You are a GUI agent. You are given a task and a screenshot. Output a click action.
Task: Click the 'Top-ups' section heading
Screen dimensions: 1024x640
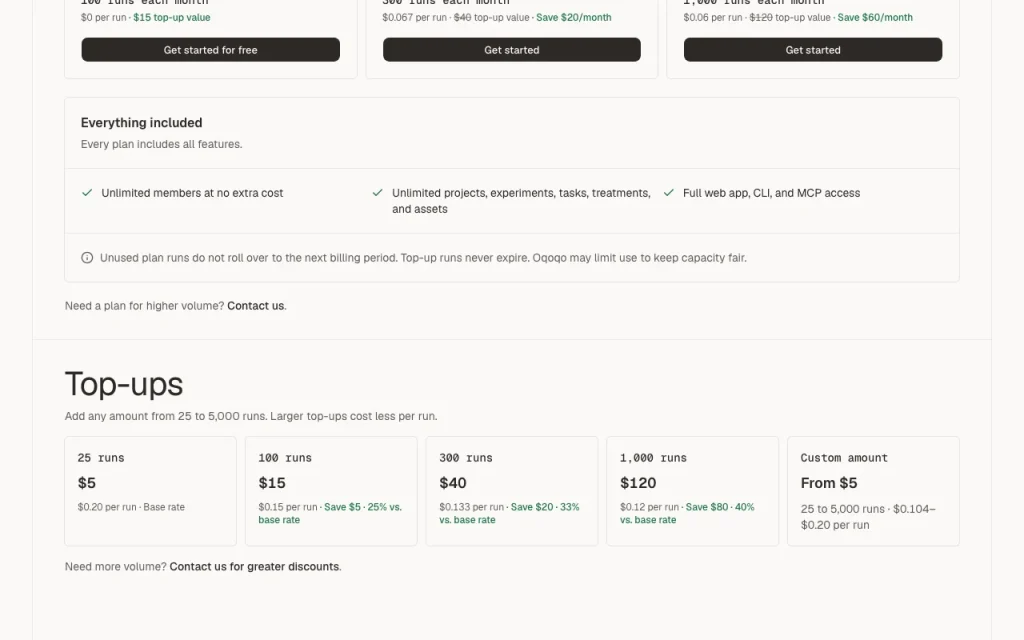124,384
